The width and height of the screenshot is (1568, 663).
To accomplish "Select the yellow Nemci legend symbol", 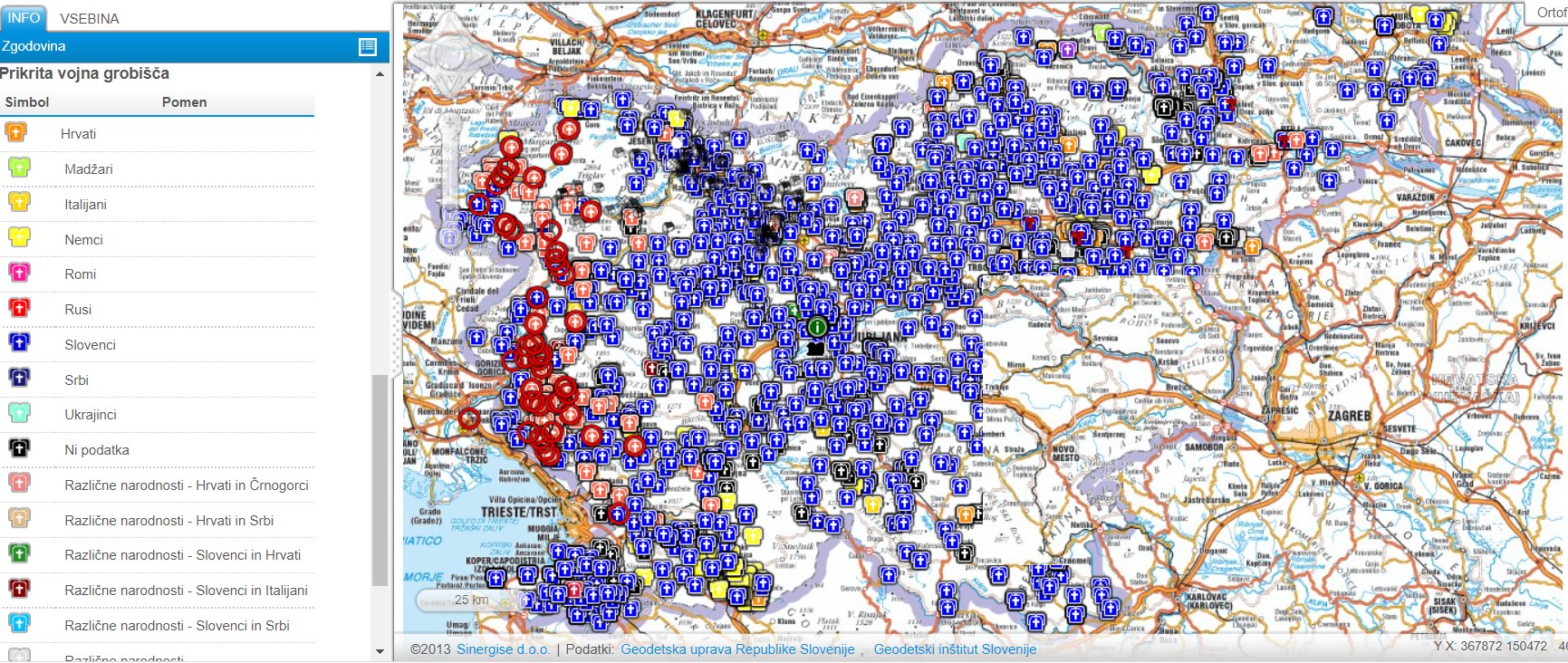I will coord(19,238).
